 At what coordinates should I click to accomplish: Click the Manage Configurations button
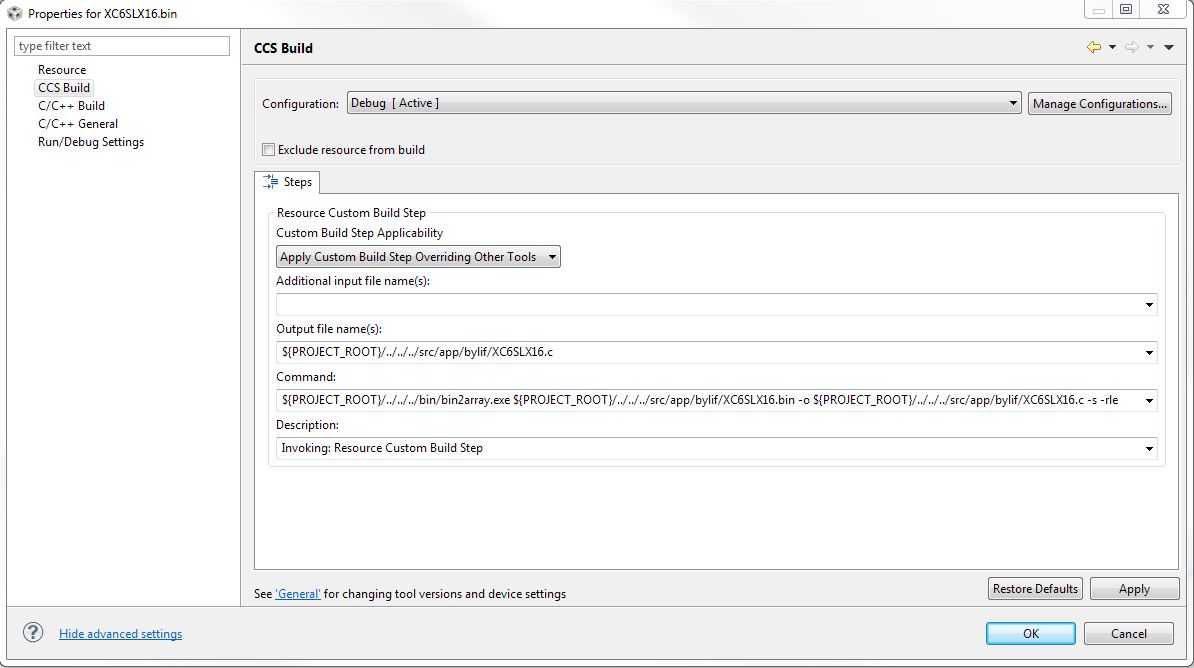click(1099, 102)
